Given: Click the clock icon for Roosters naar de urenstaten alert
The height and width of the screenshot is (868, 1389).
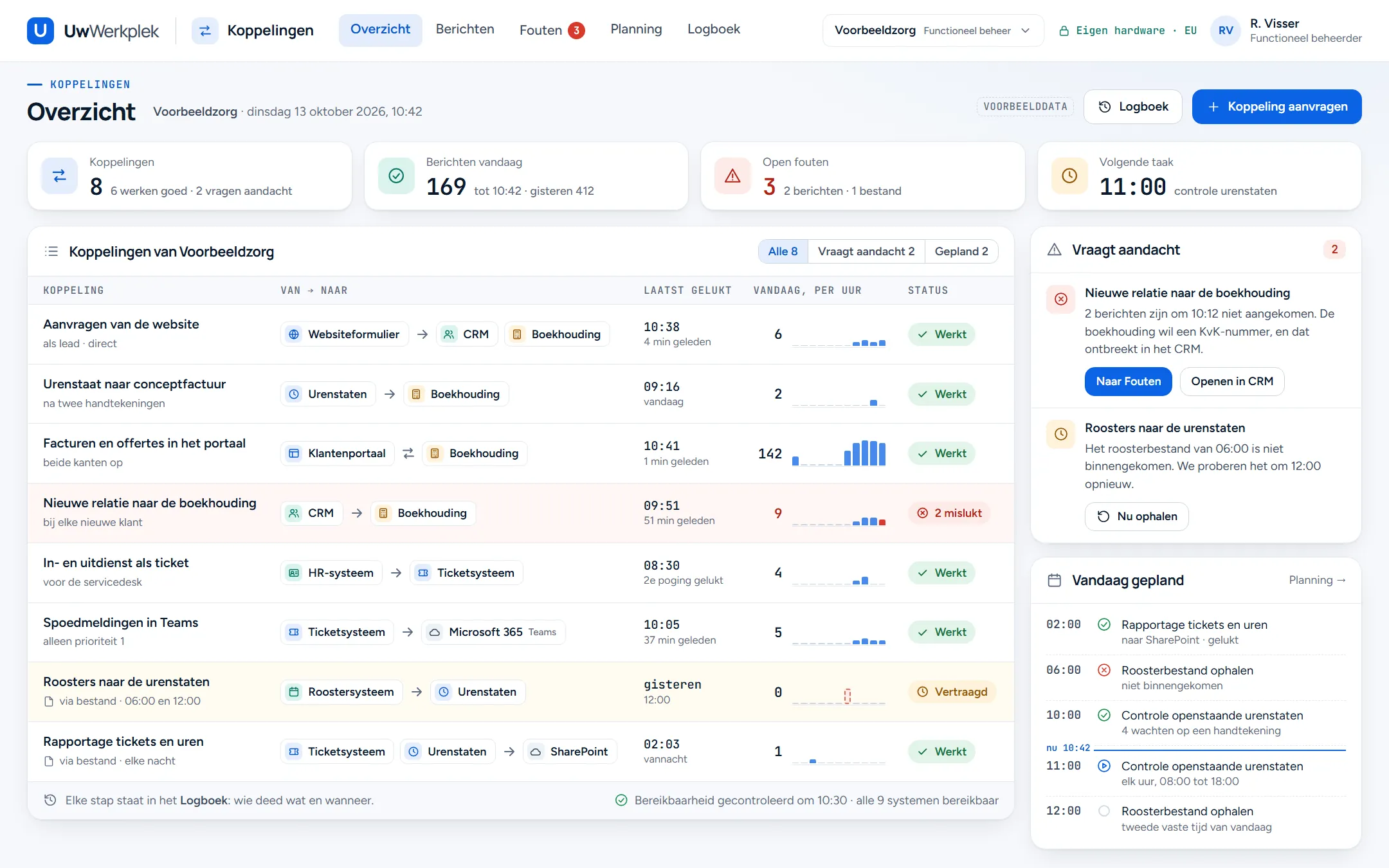Looking at the screenshot, I should (1061, 434).
